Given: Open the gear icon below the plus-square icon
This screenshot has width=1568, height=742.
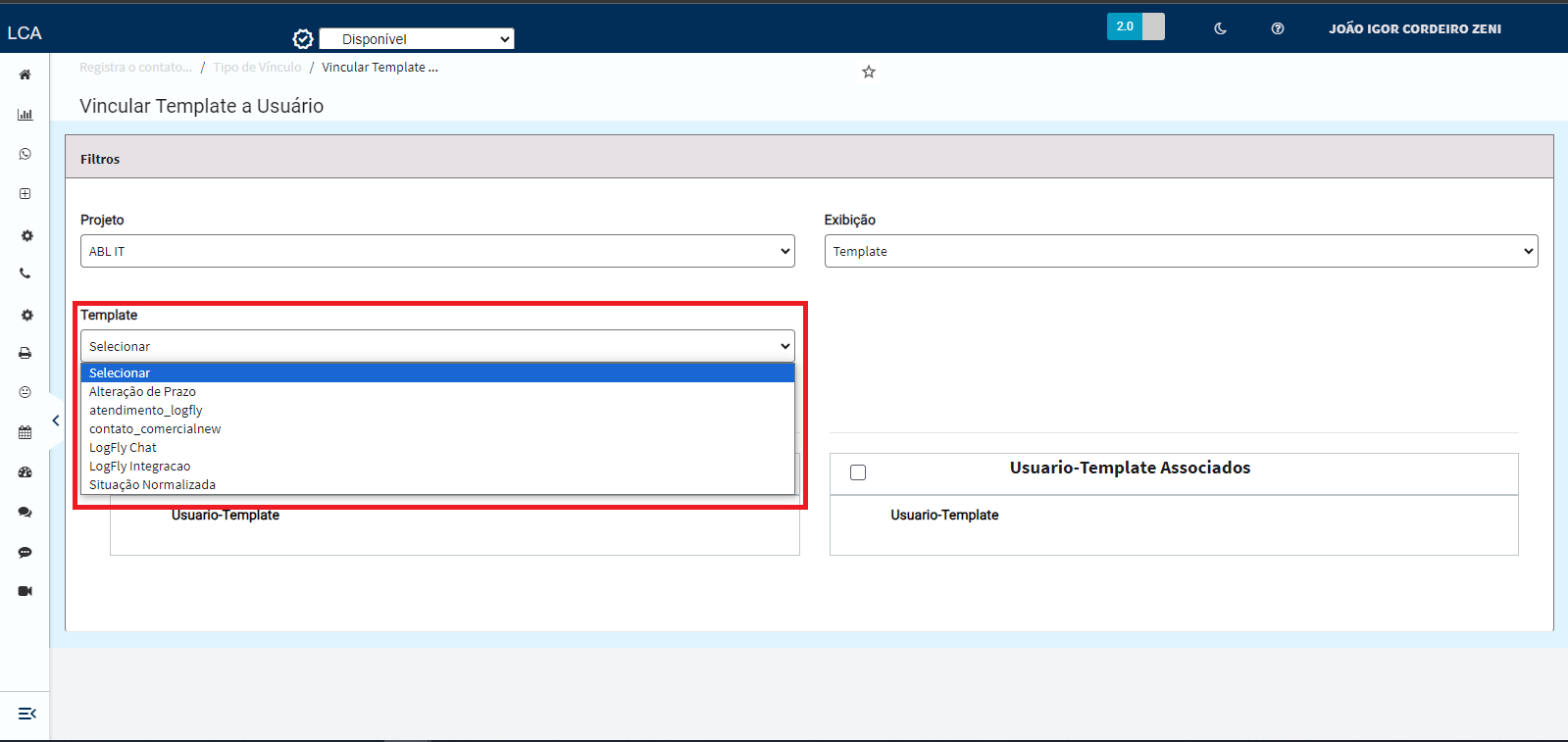Looking at the screenshot, I should point(26,235).
